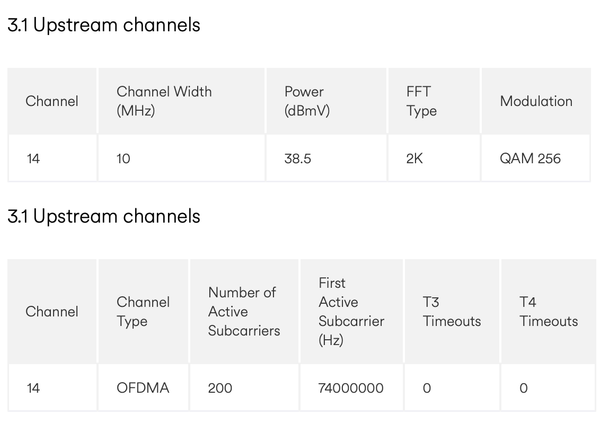Click the 2K FFT type cell
Viewport: 600px width, 424px height.
pyautogui.click(x=415, y=158)
